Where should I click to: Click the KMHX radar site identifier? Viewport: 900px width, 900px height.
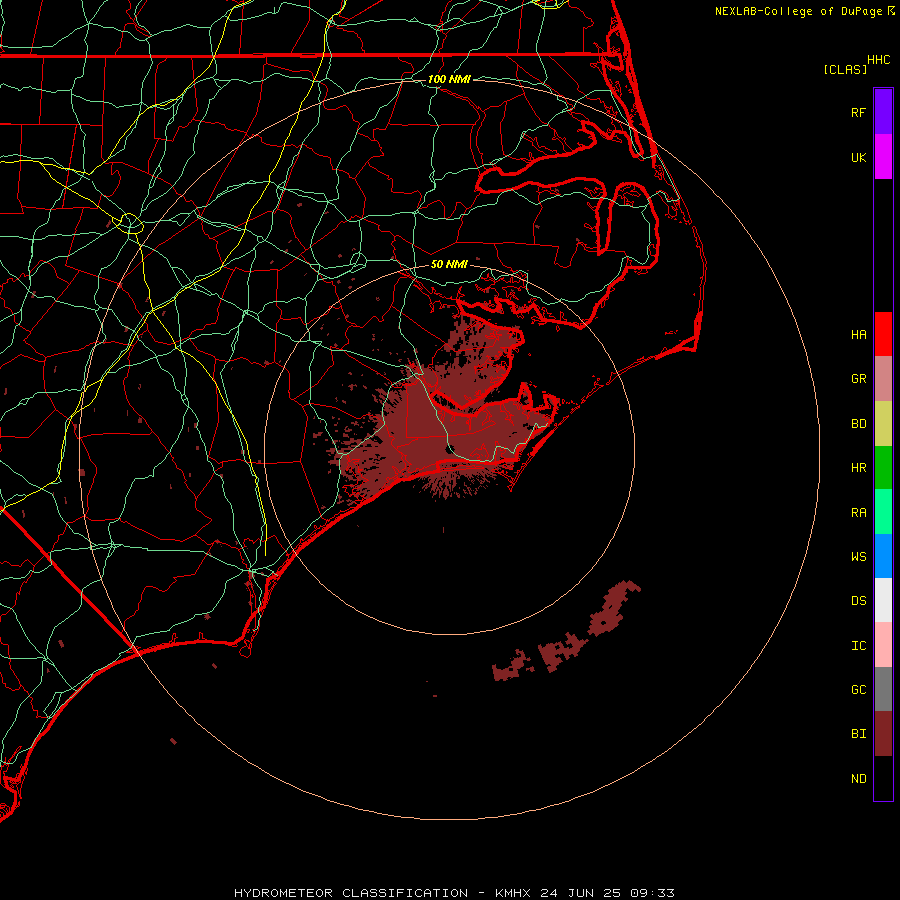pyautogui.click(x=513, y=893)
